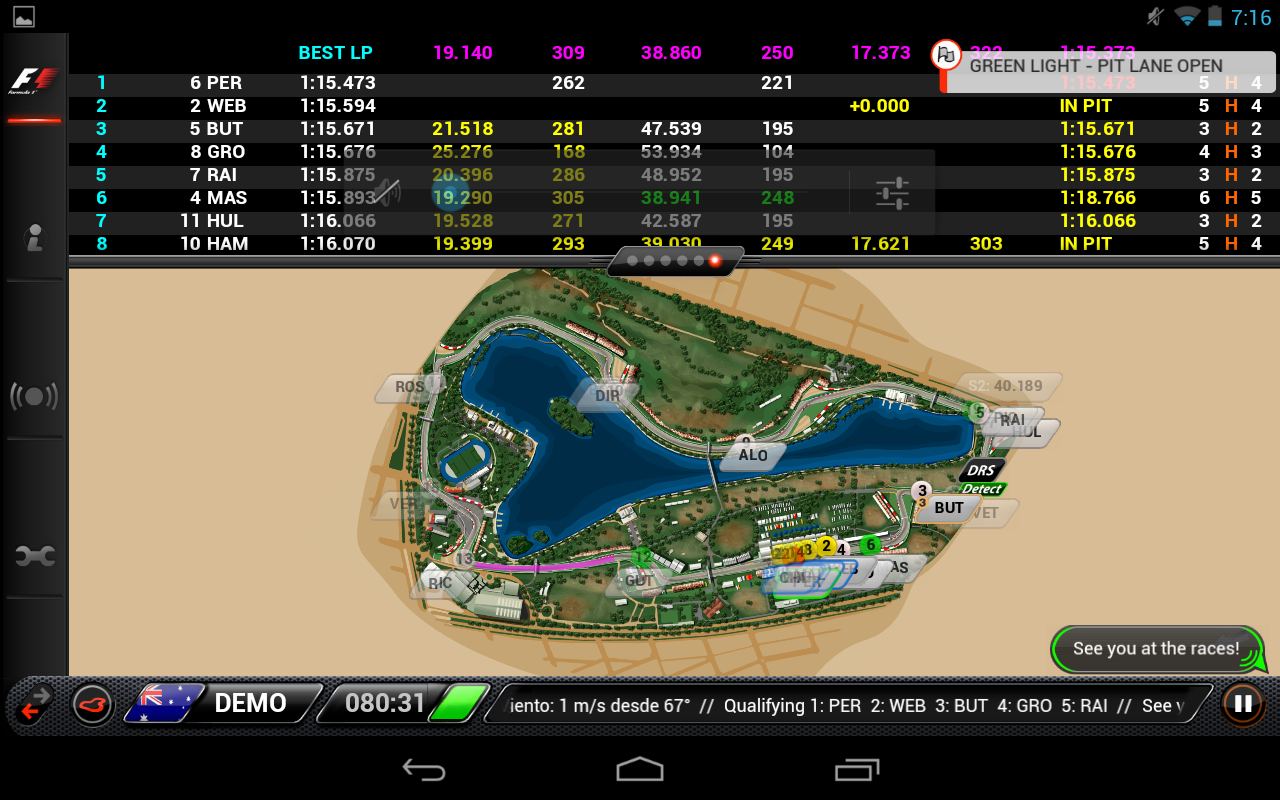Screen dimensions: 1280x800
Task: Tap the flag icon on the pit lane notification
Action: pyautogui.click(x=946, y=55)
